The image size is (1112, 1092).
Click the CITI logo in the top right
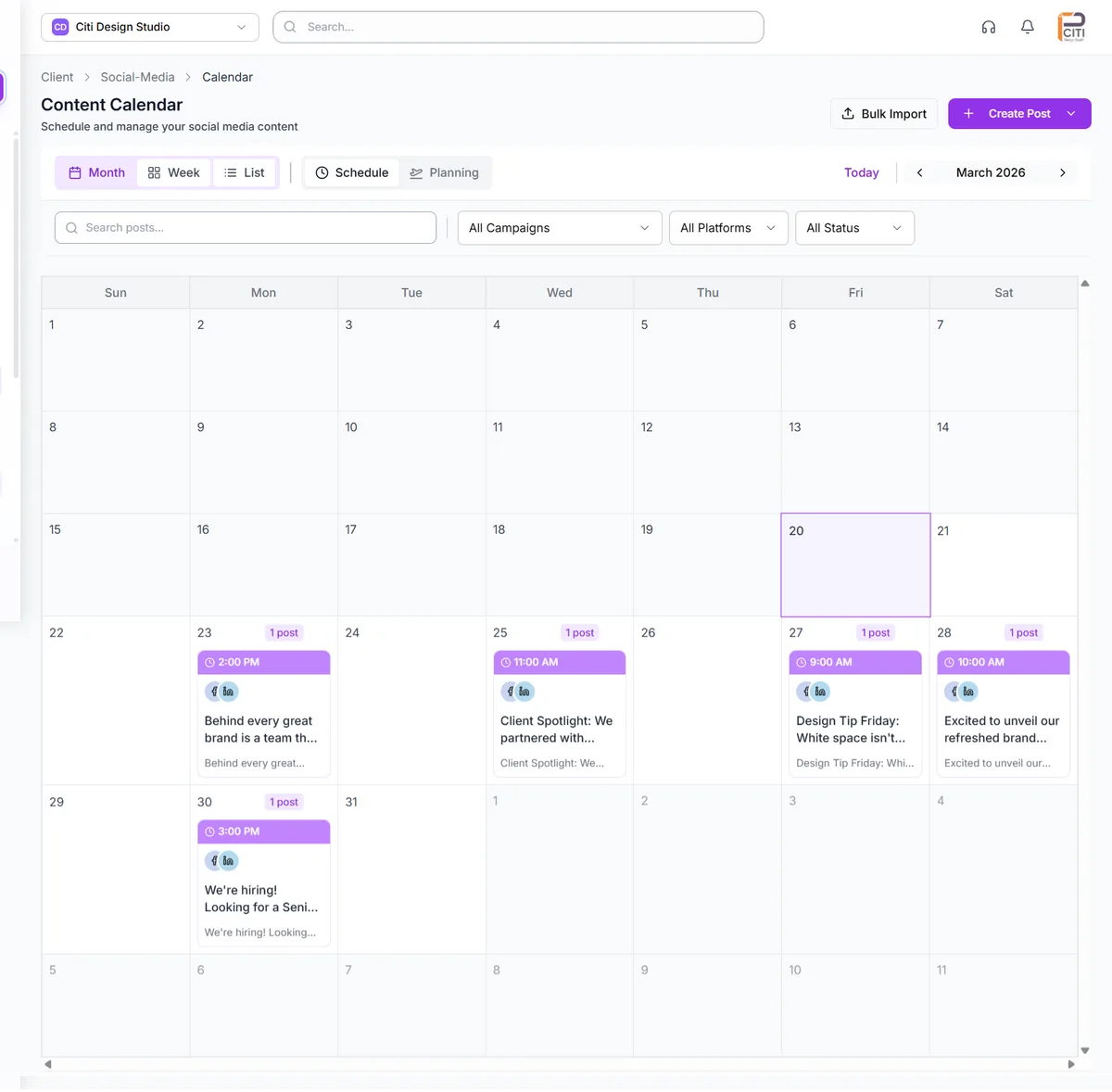pyautogui.click(x=1071, y=26)
